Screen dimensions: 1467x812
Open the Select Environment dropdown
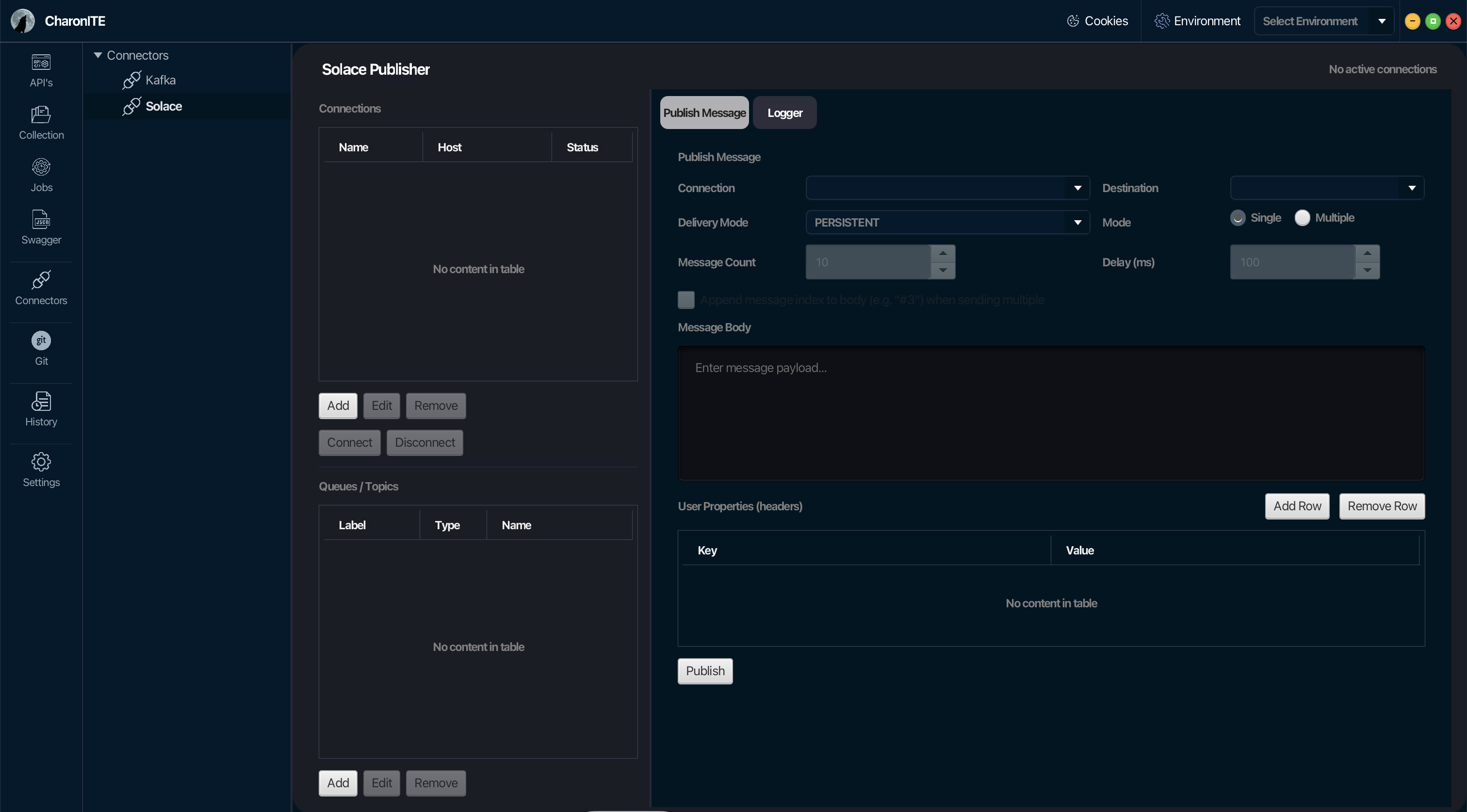tap(1323, 21)
